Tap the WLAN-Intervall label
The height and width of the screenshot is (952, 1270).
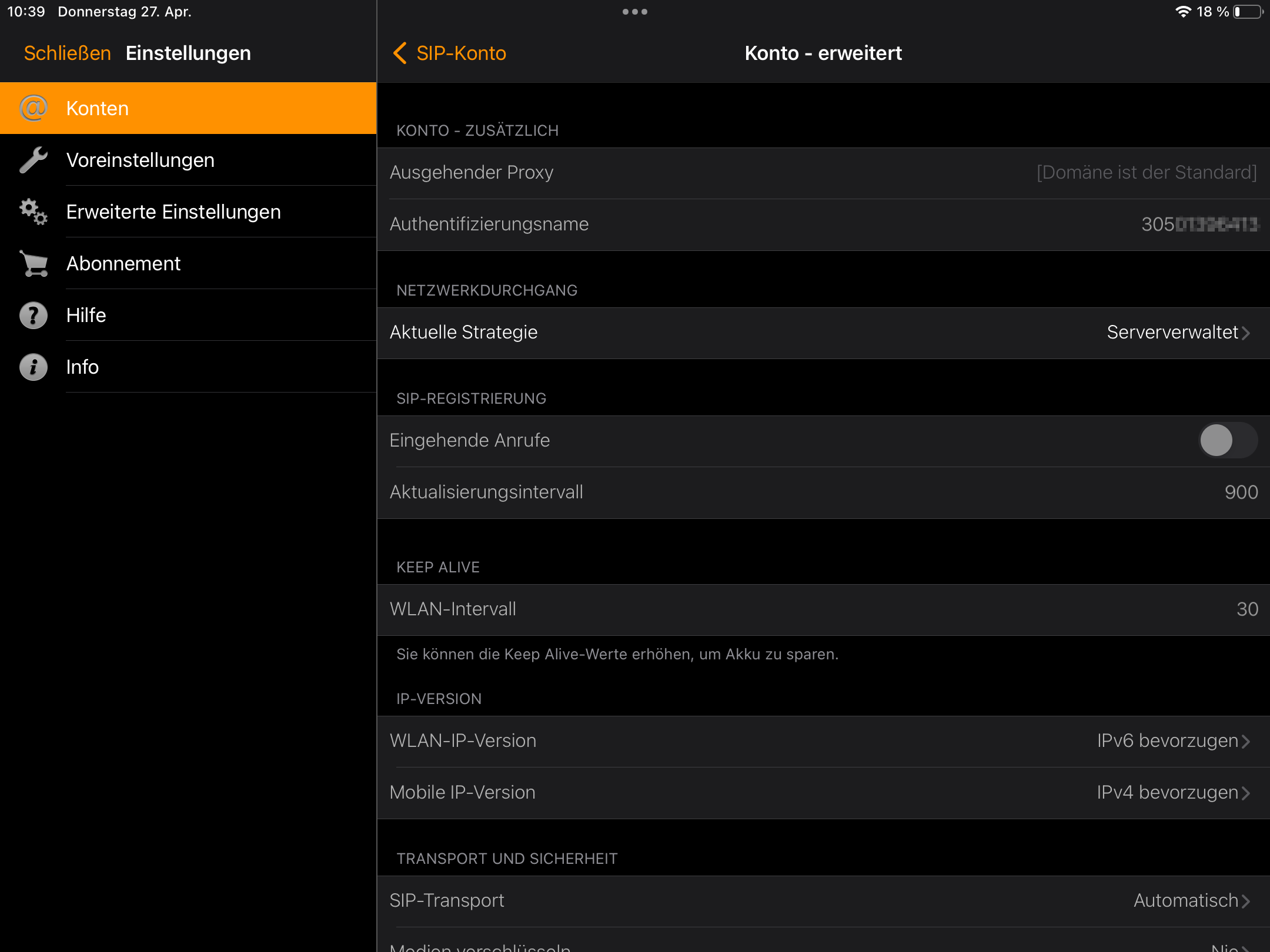(x=453, y=609)
